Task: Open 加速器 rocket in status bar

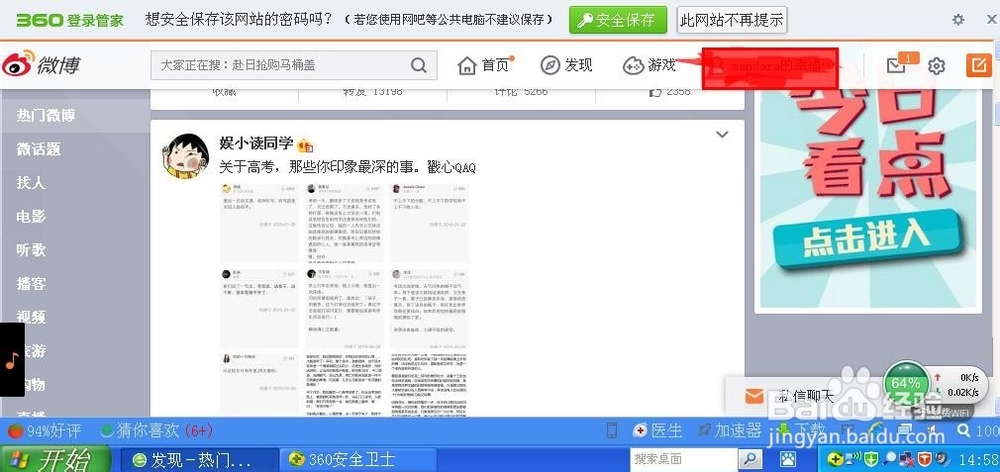Action: point(730,431)
